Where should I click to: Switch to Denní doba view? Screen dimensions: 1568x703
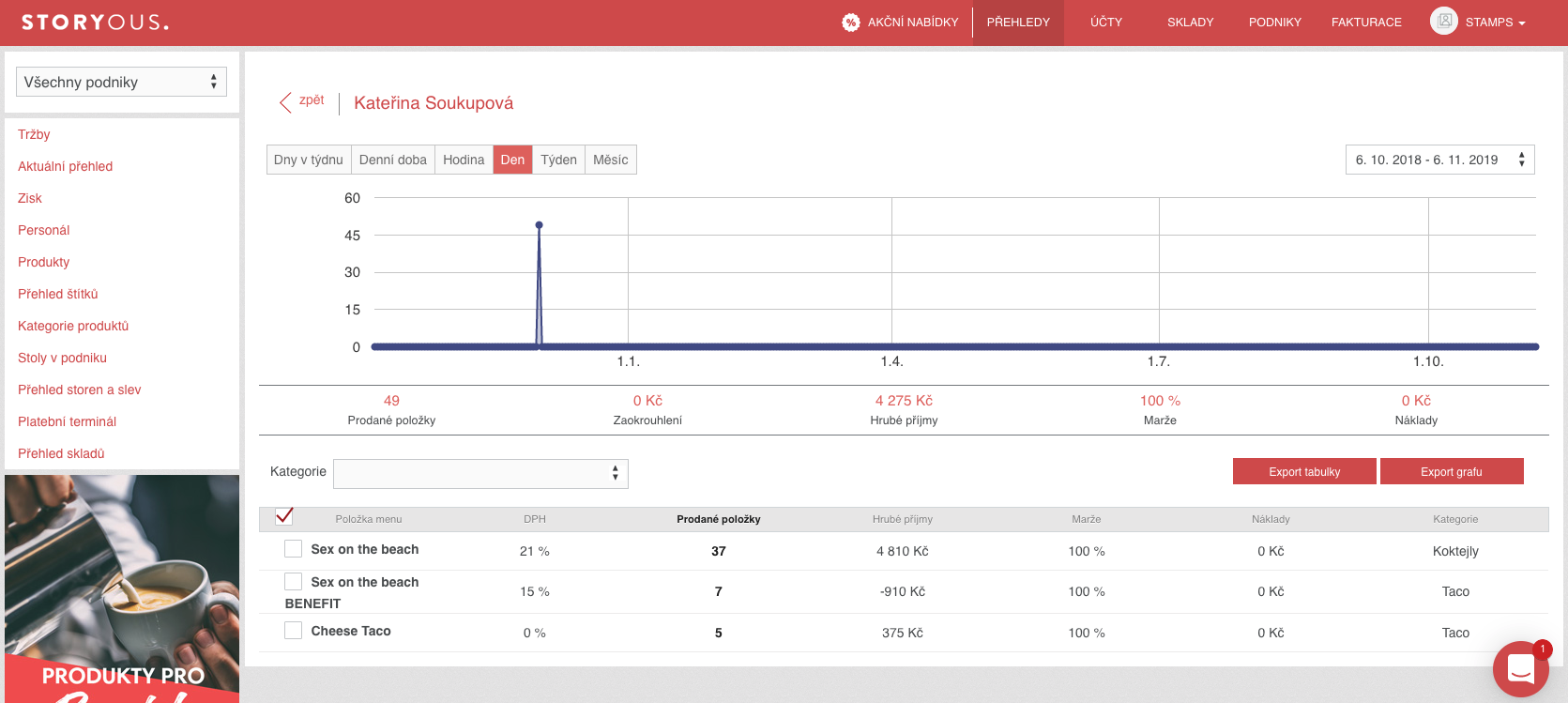click(393, 160)
